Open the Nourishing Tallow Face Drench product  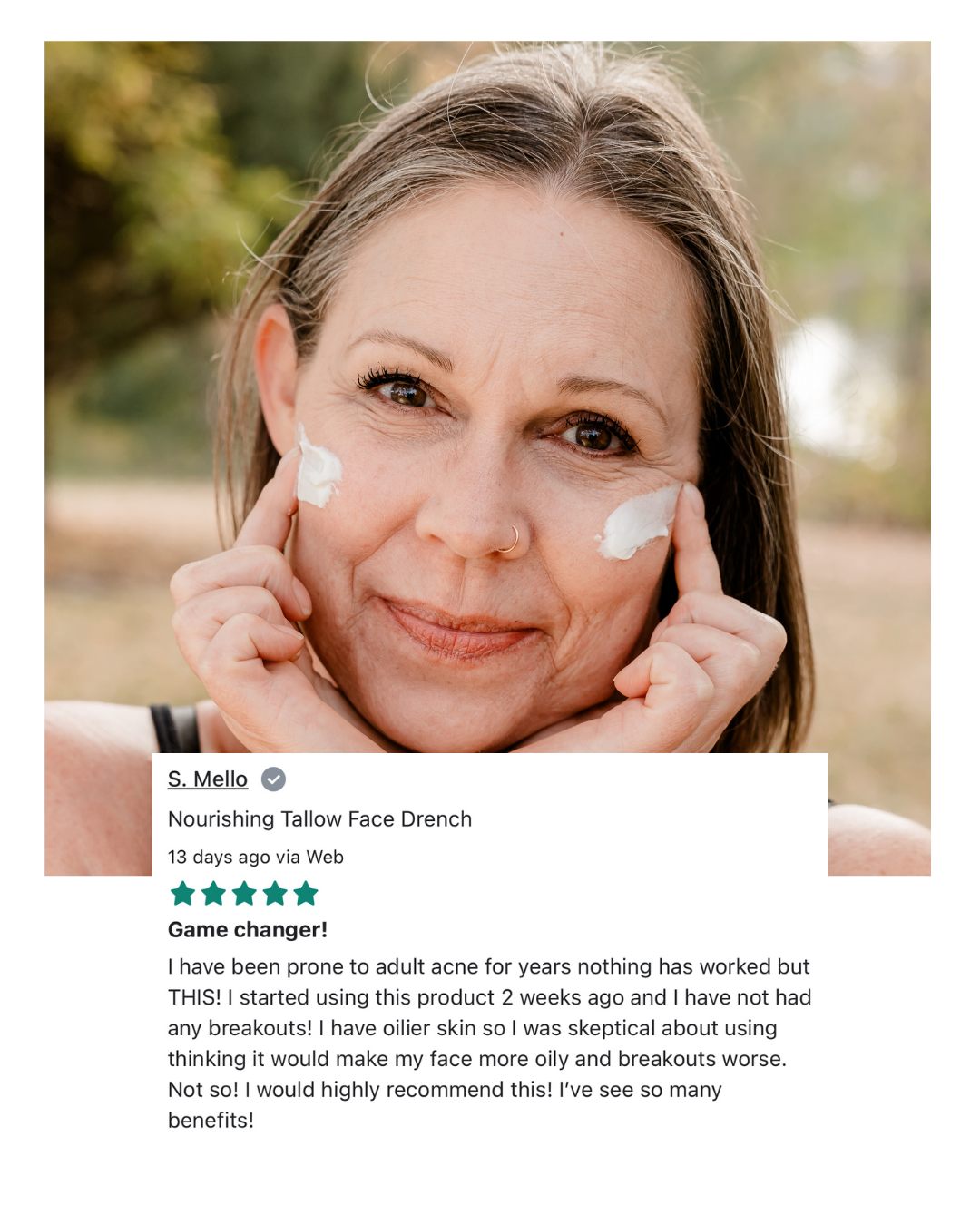[x=319, y=819]
